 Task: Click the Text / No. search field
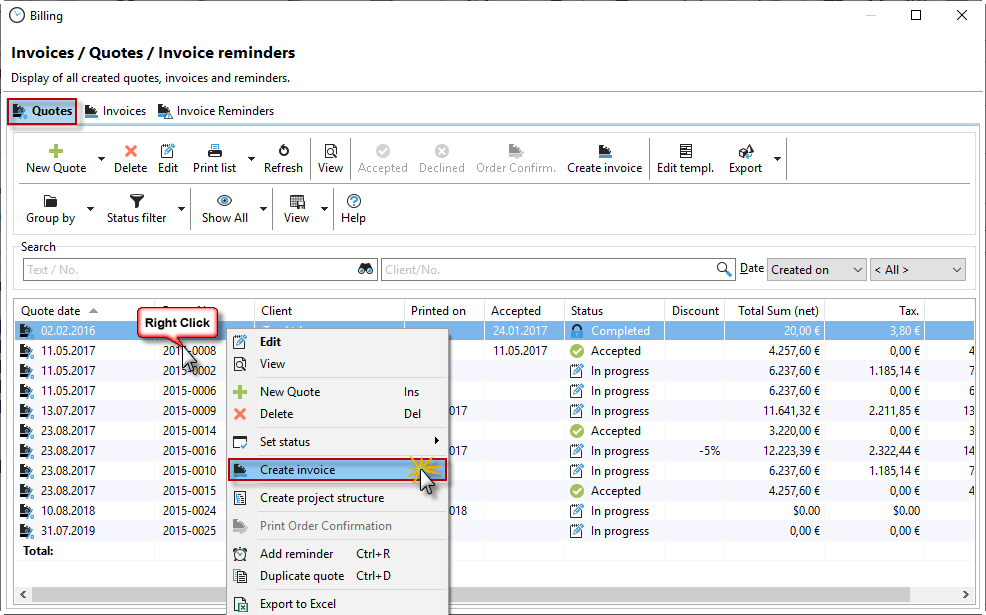190,269
